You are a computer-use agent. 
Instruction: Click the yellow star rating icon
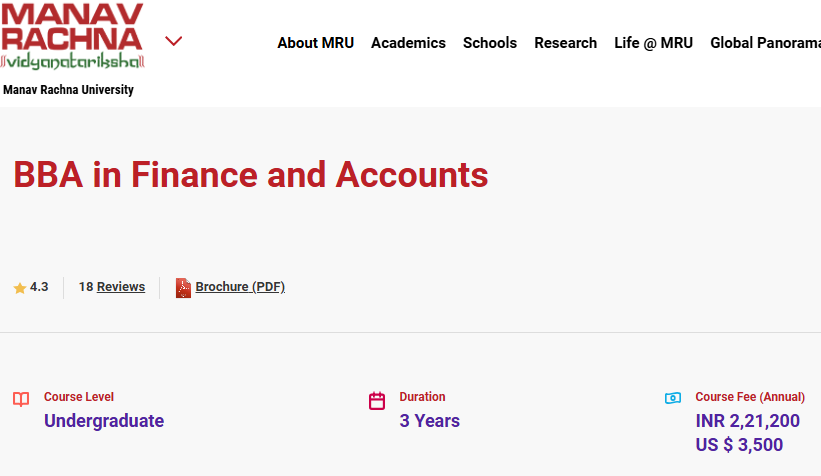pos(20,288)
